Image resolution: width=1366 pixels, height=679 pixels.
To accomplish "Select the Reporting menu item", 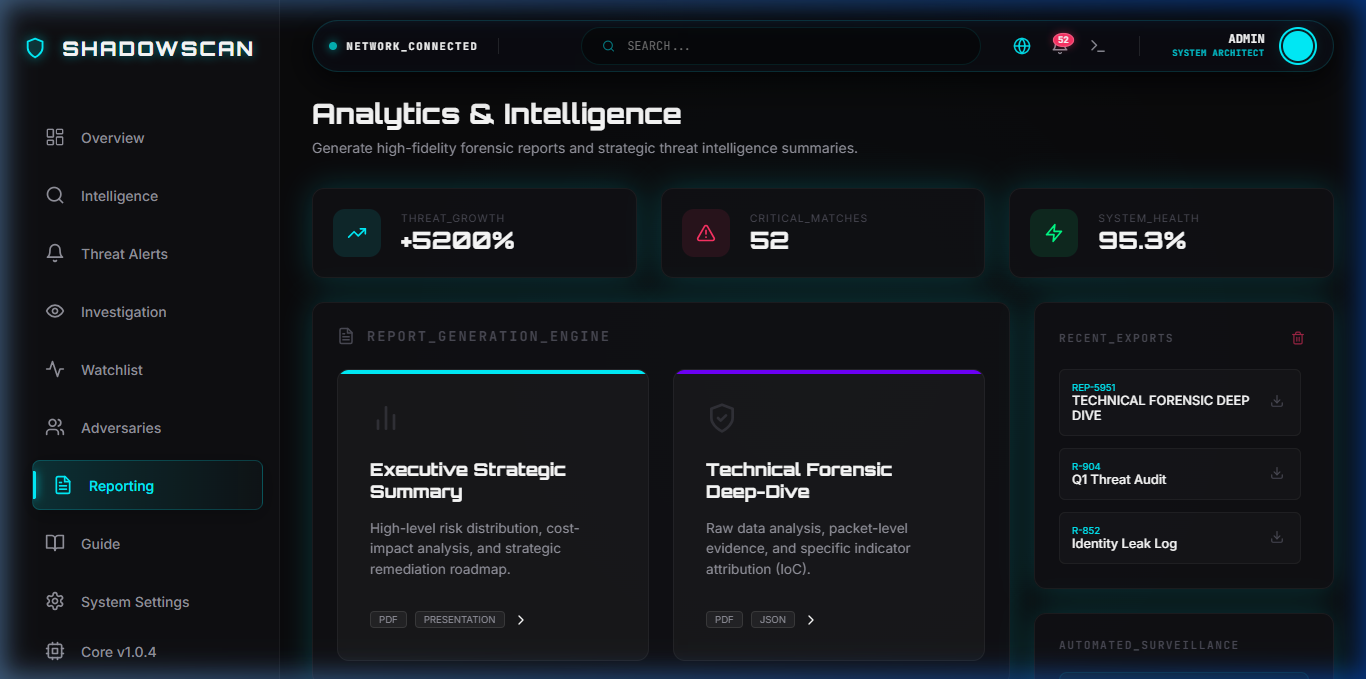I will pyautogui.click(x=148, y=485).
